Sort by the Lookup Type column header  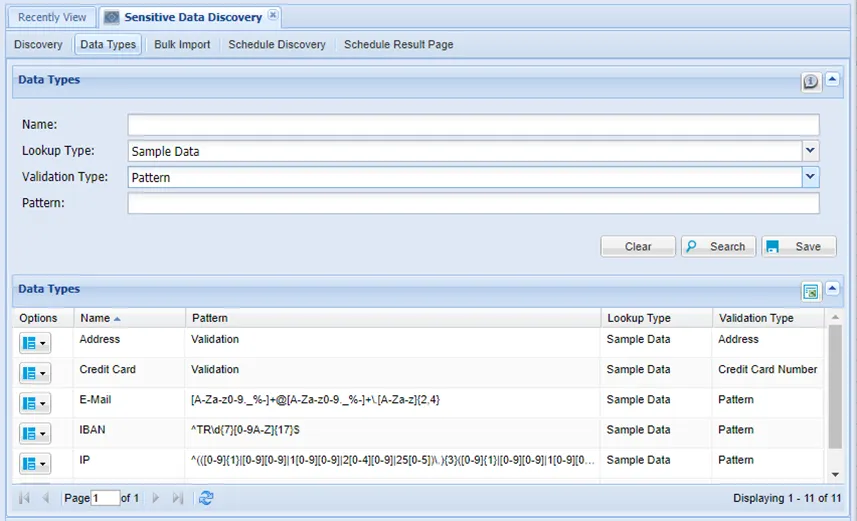[657, 318]
